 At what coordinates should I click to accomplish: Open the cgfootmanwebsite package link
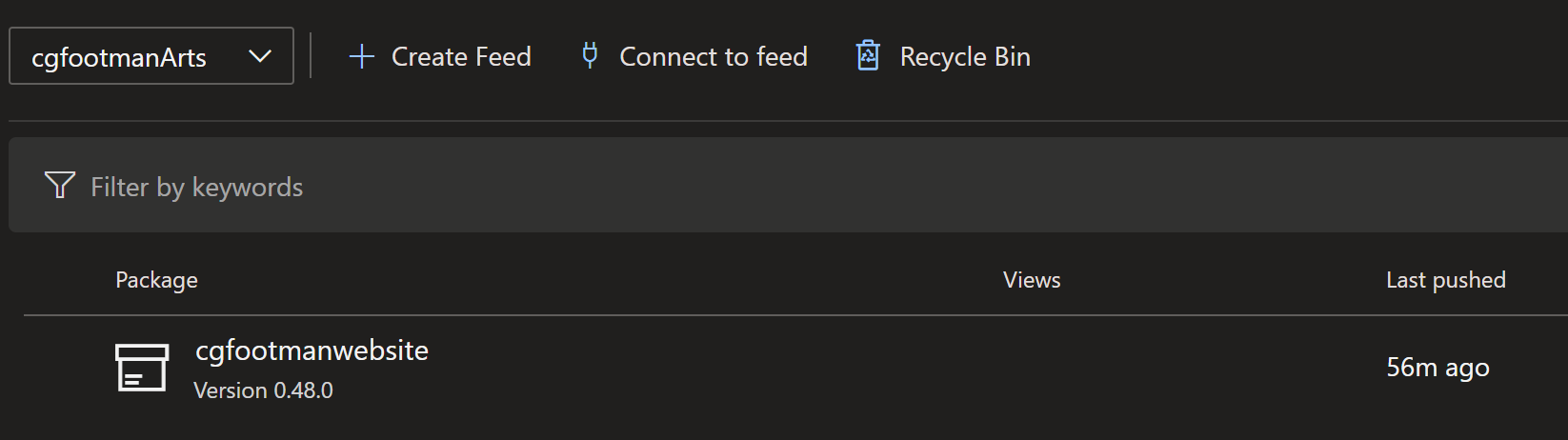[312, 350]
